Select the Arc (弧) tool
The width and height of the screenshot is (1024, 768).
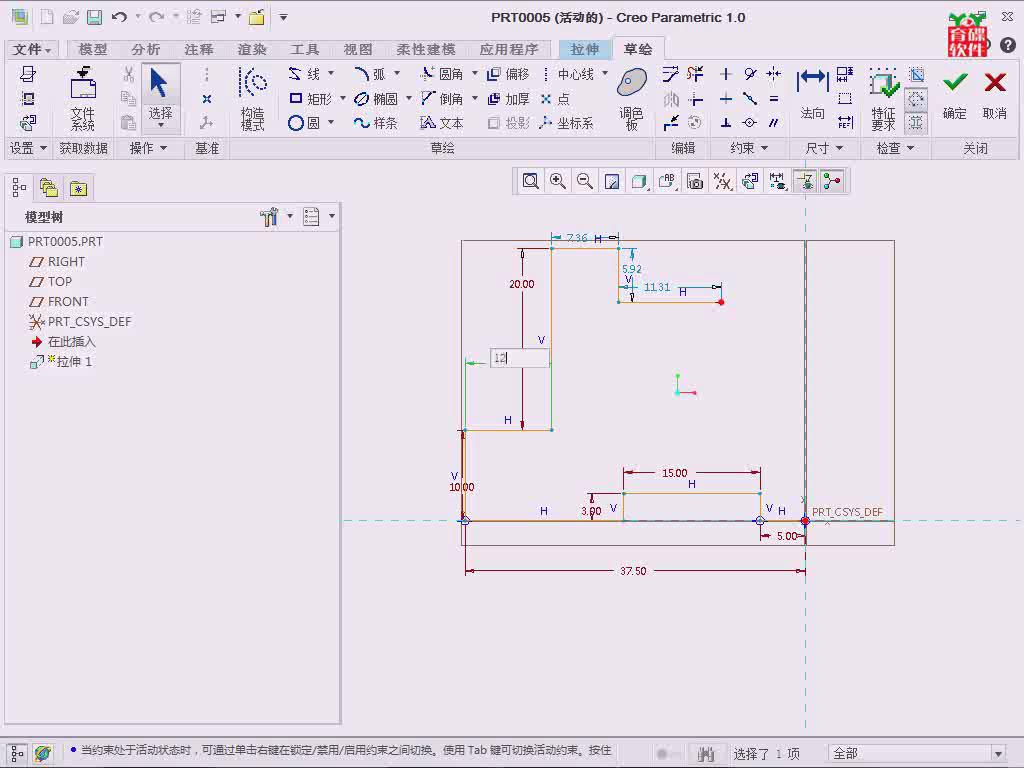click(370, 74)
